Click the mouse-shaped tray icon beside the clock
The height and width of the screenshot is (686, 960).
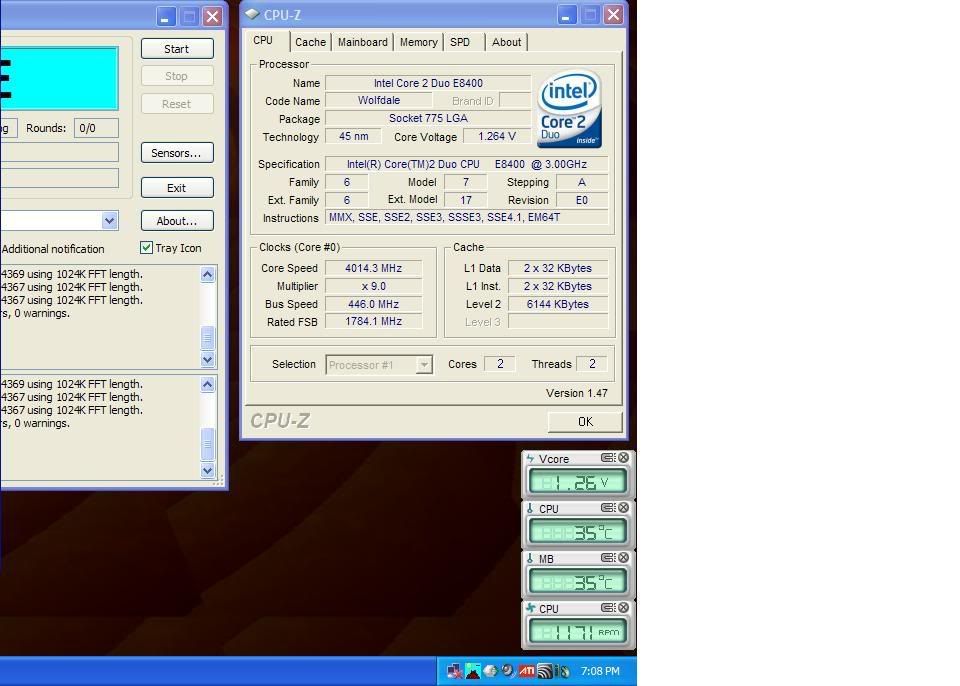(563, 672)
